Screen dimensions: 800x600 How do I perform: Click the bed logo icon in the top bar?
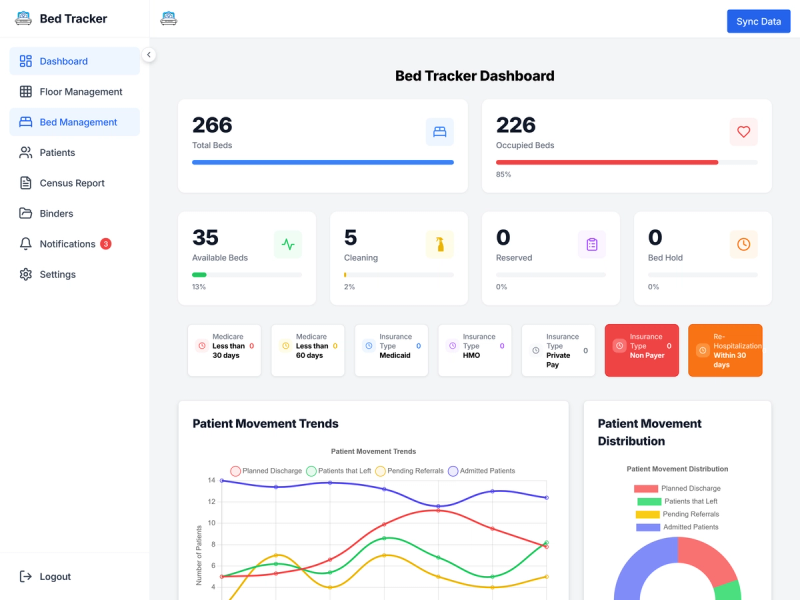(x=168, y=18)
